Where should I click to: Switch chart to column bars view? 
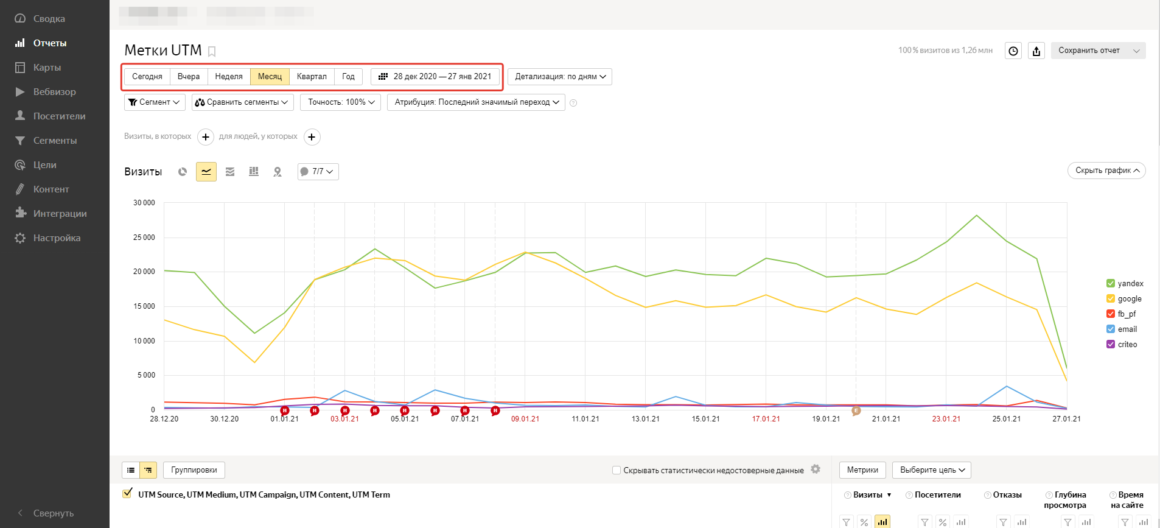click(x=253, y=172)
